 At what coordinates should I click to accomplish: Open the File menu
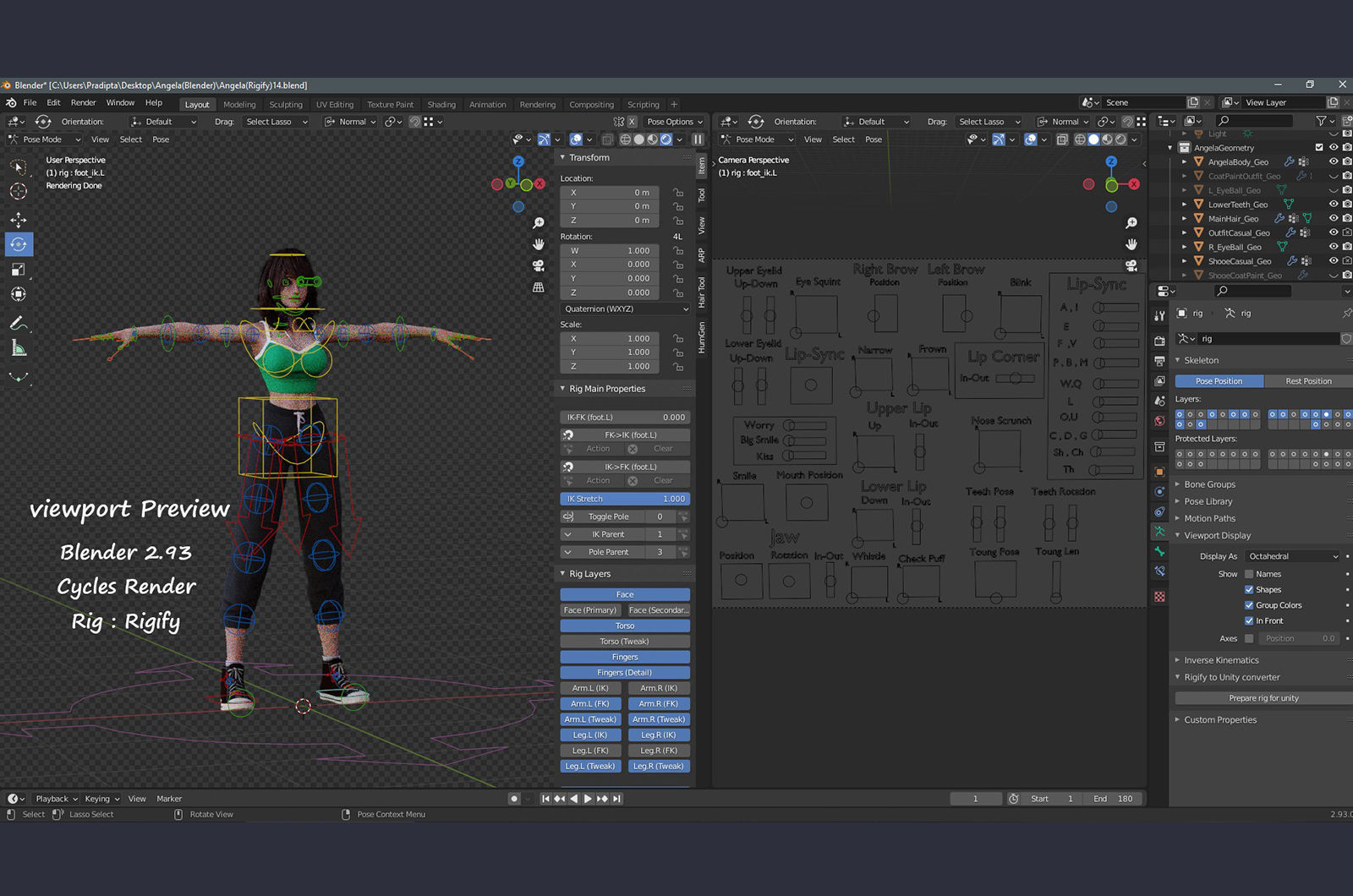30,103
